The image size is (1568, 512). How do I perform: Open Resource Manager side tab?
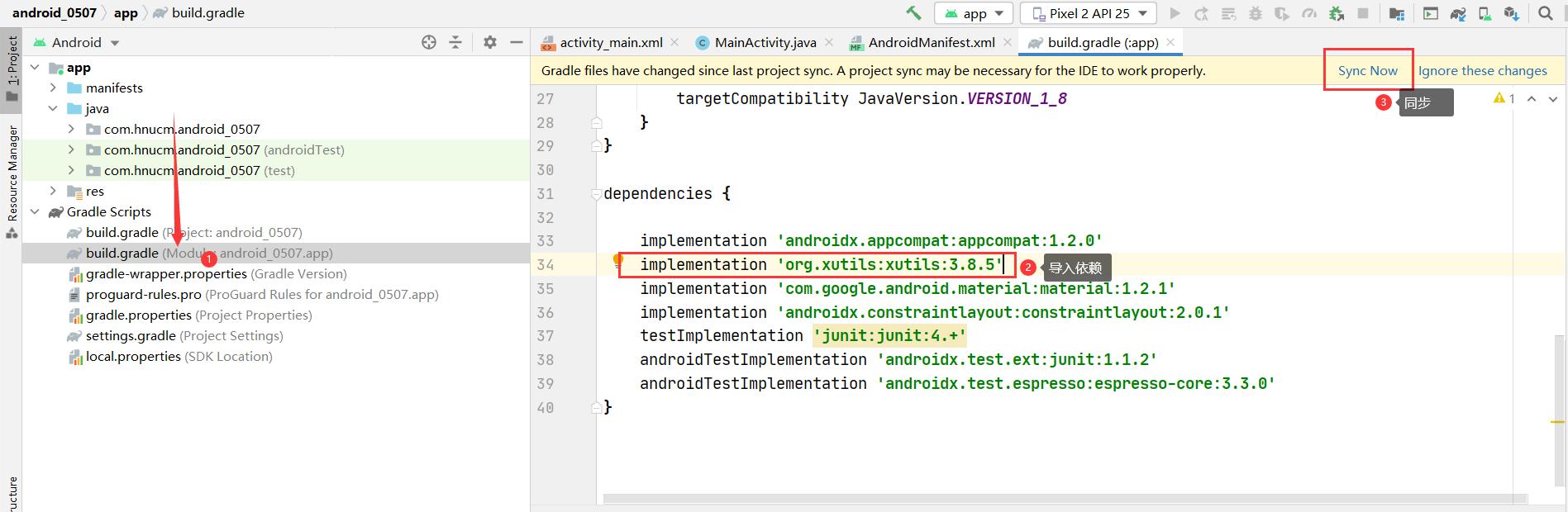click(x=12, y=180)
